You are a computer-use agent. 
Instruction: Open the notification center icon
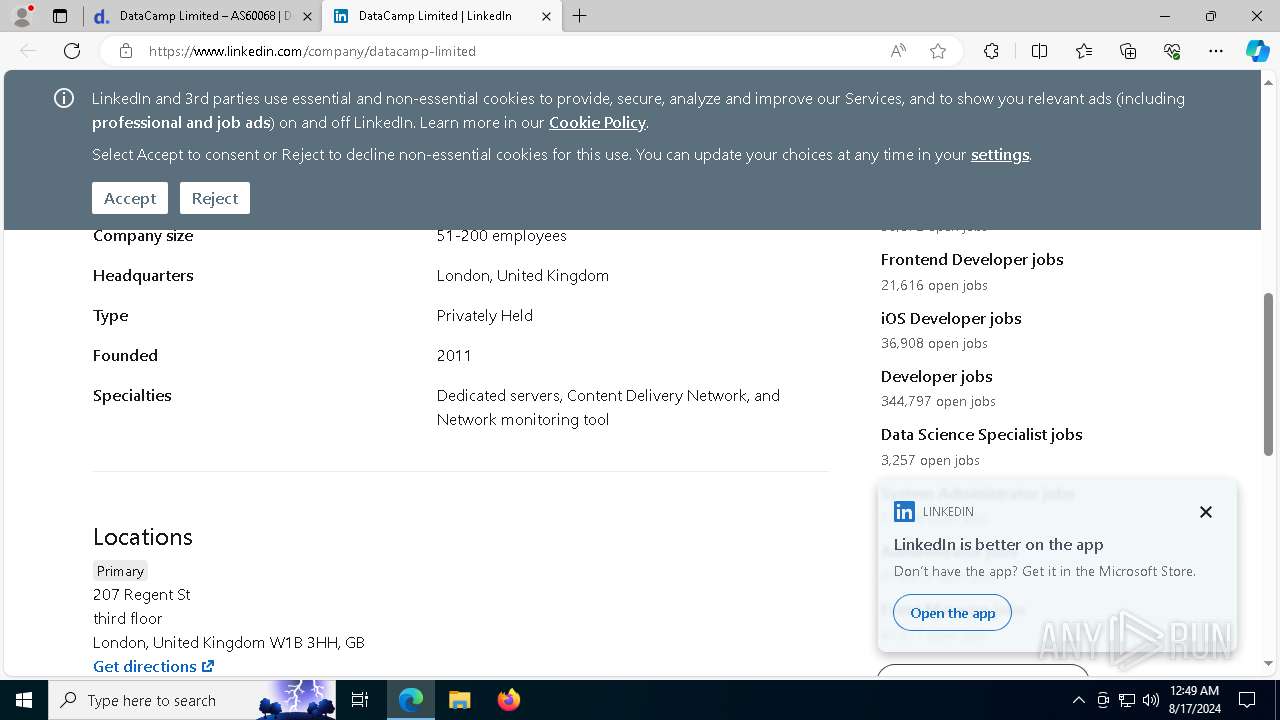pos(1247,700)
